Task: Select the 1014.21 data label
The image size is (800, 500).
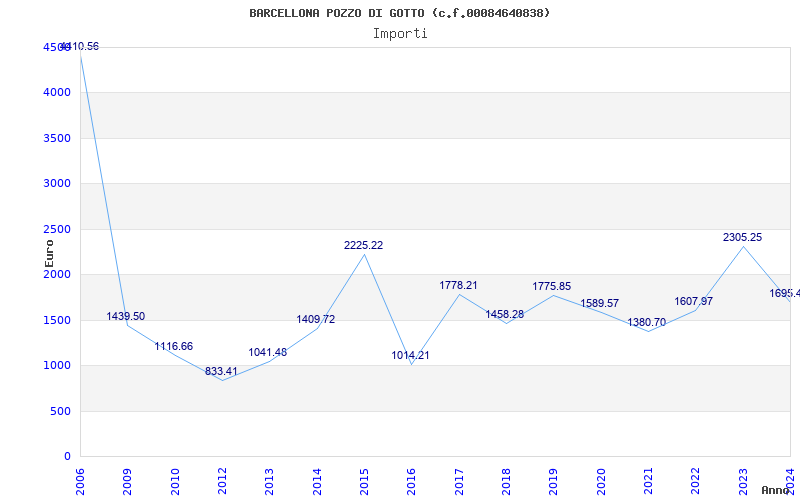Action: (410, 356)
